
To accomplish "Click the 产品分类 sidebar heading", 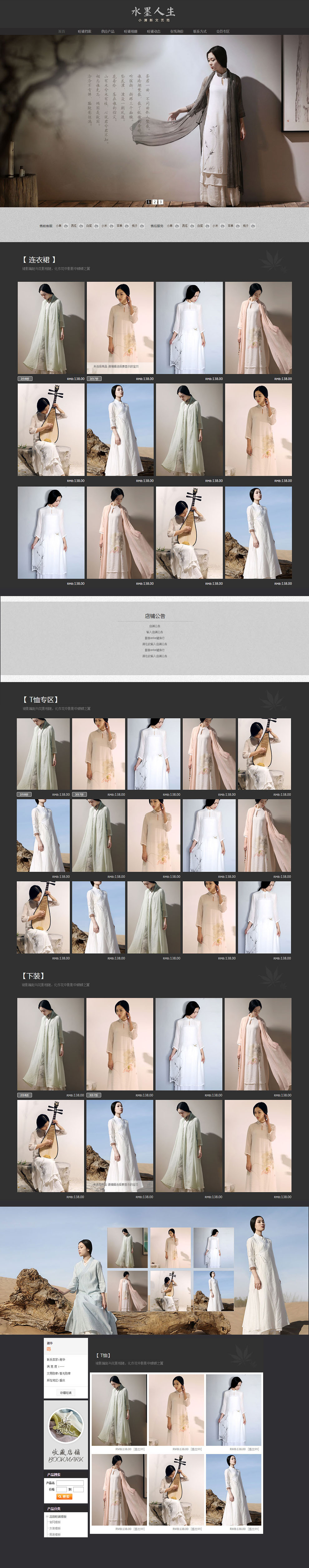I will [x=54, y=1509].
